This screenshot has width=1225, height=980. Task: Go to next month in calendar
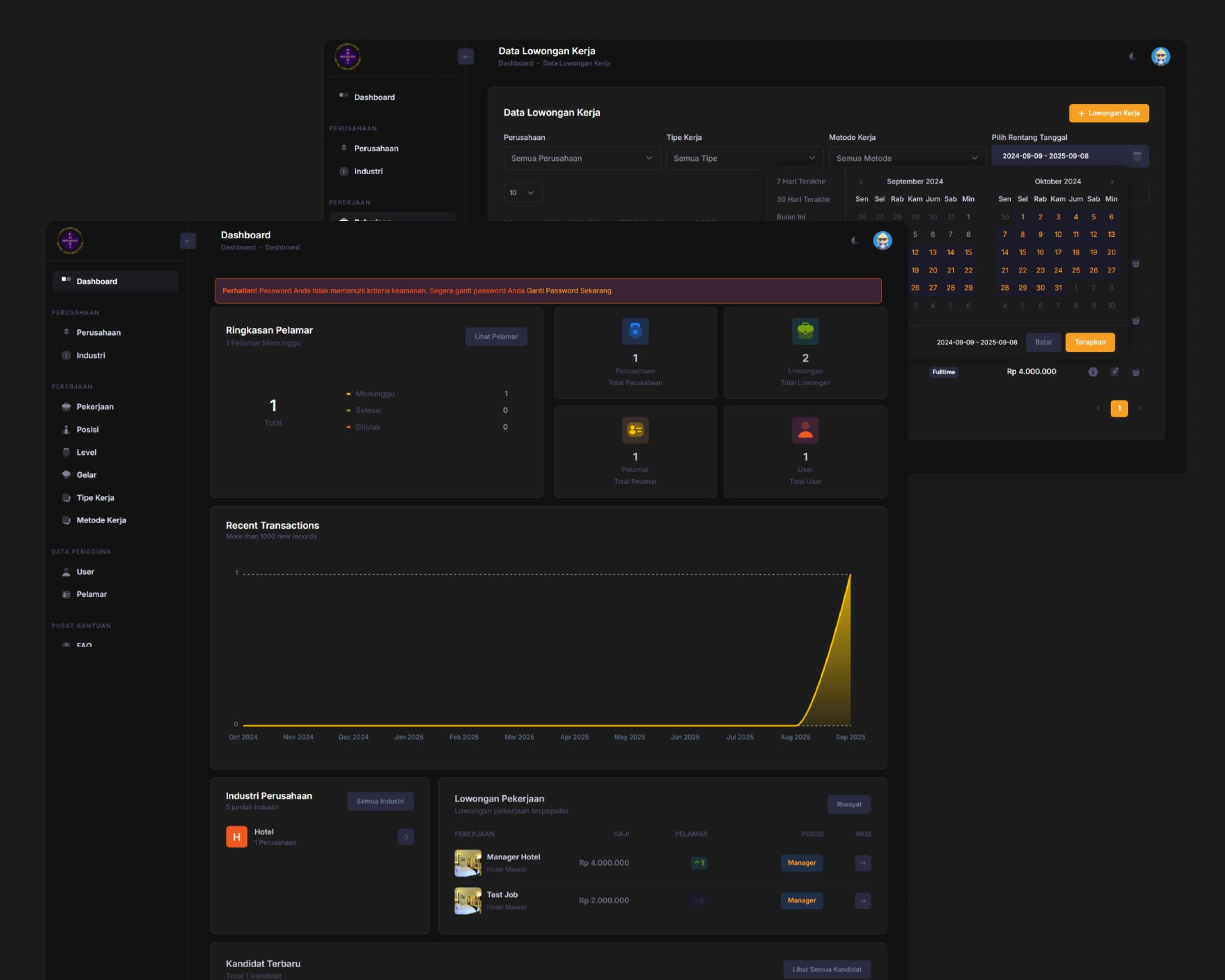pyautogui.click(x=1112, y=182)
